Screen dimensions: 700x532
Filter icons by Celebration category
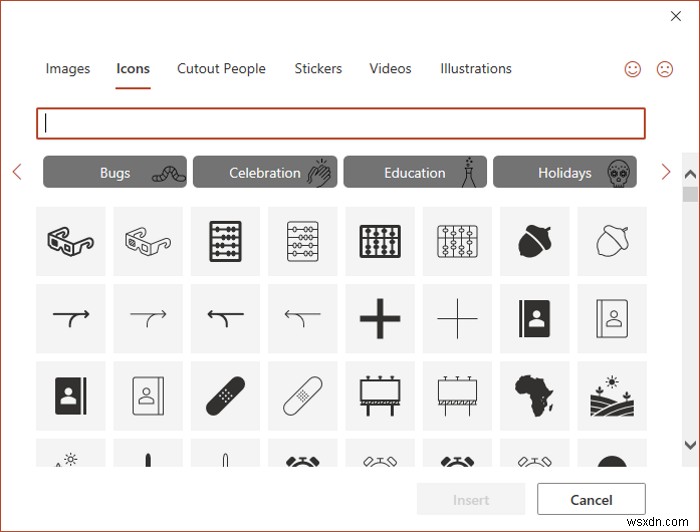click(x=265, y=172)
